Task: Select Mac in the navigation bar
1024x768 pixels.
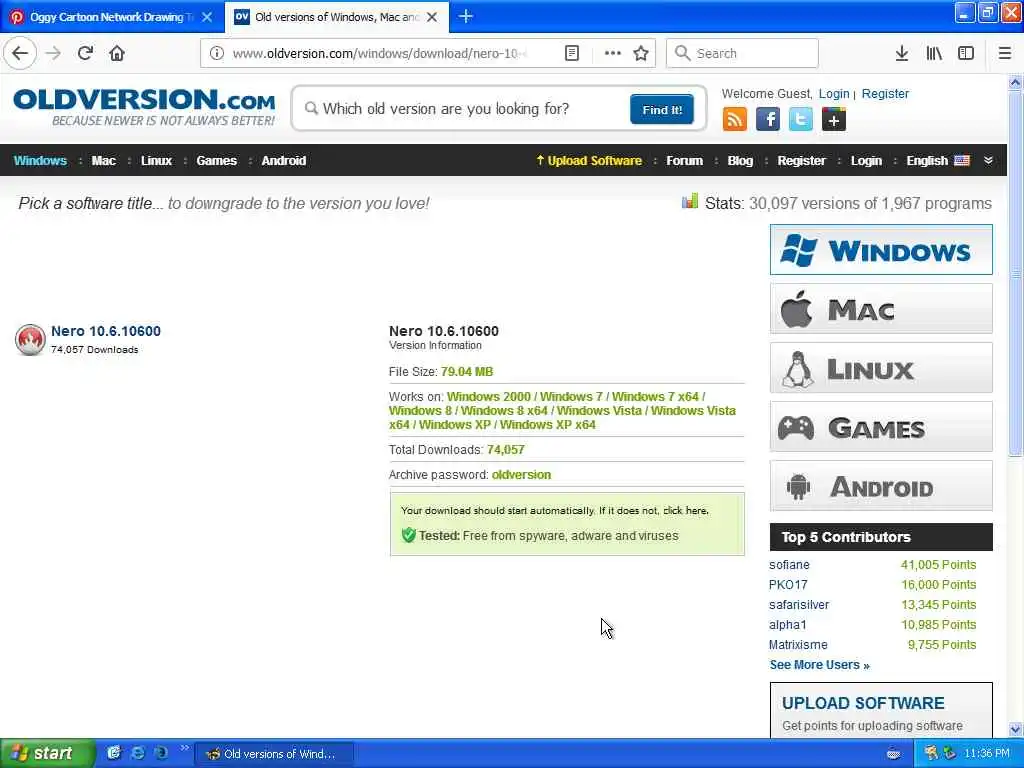Action: point(103,161)
